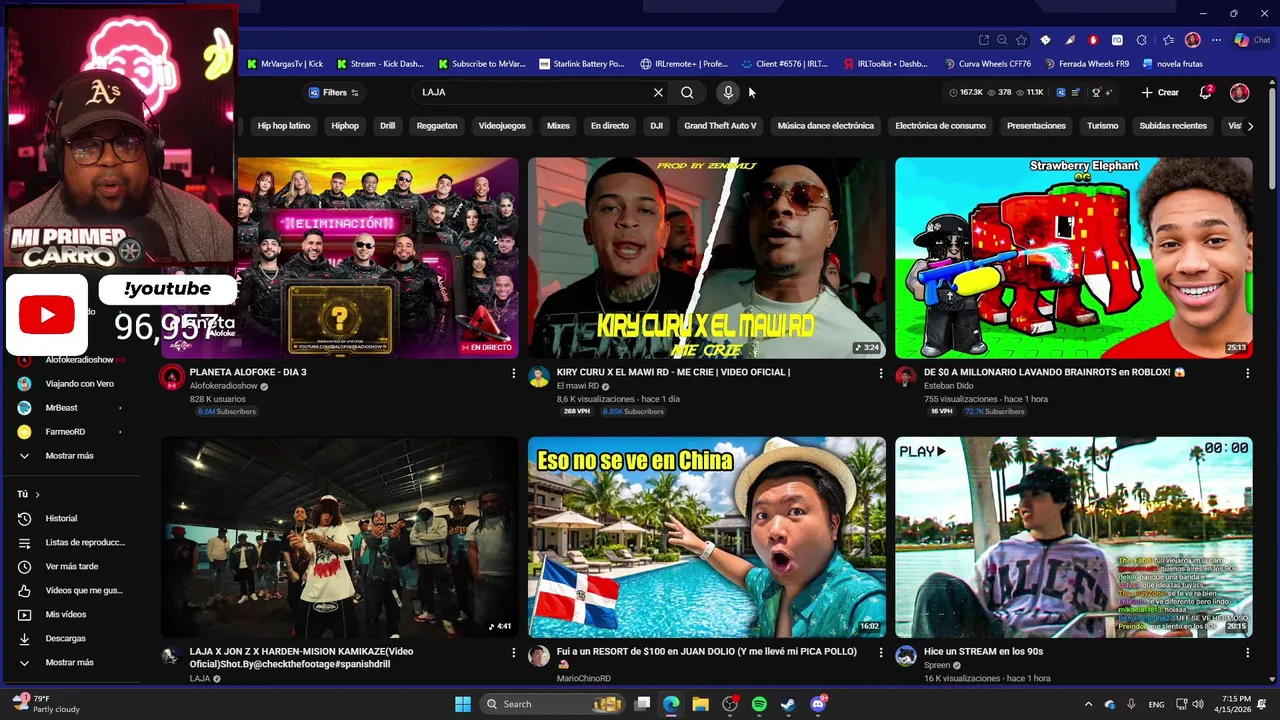Click the red shield extension icon

point(1093,40)
